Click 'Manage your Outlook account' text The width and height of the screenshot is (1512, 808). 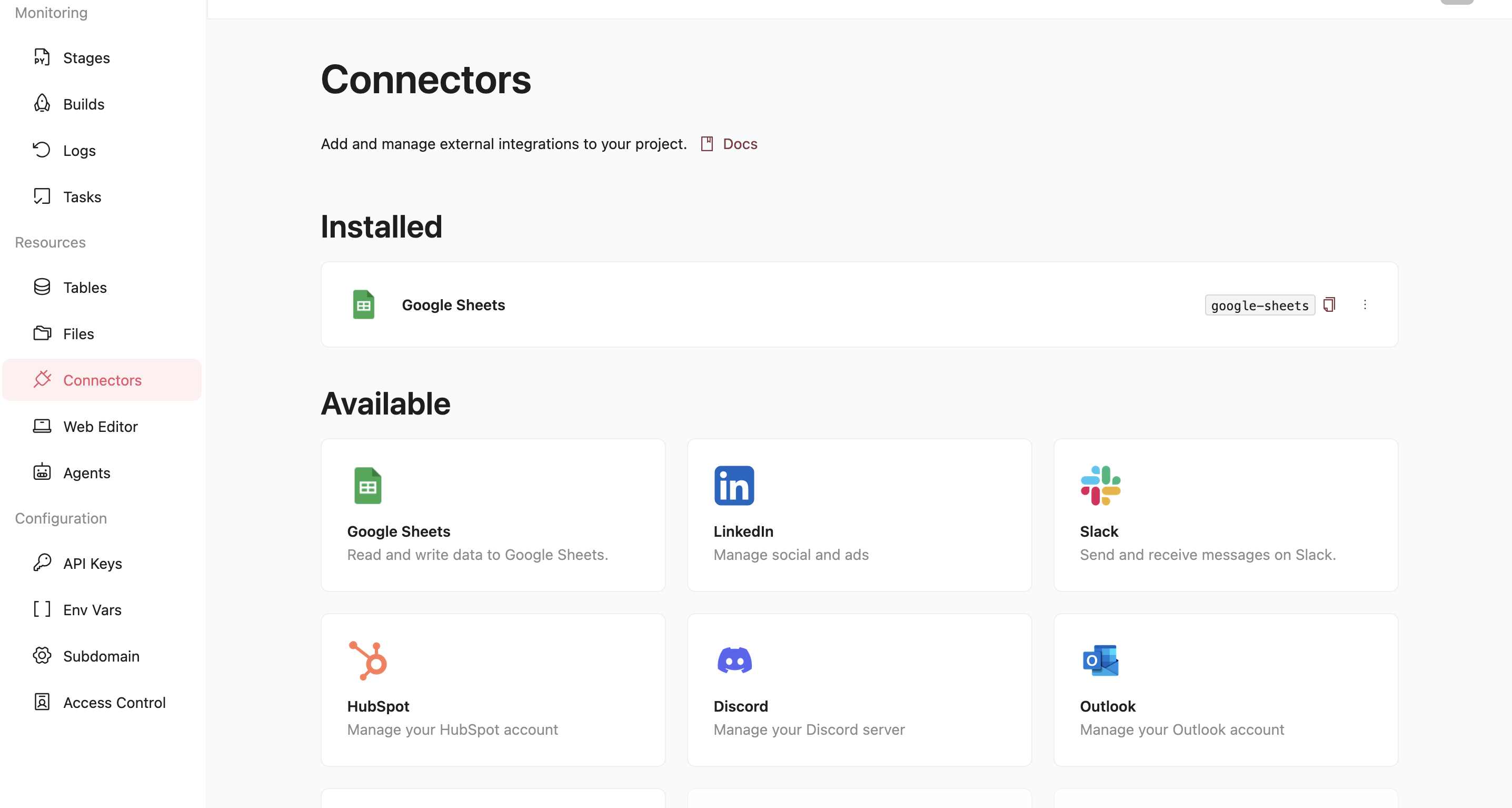1181,730
